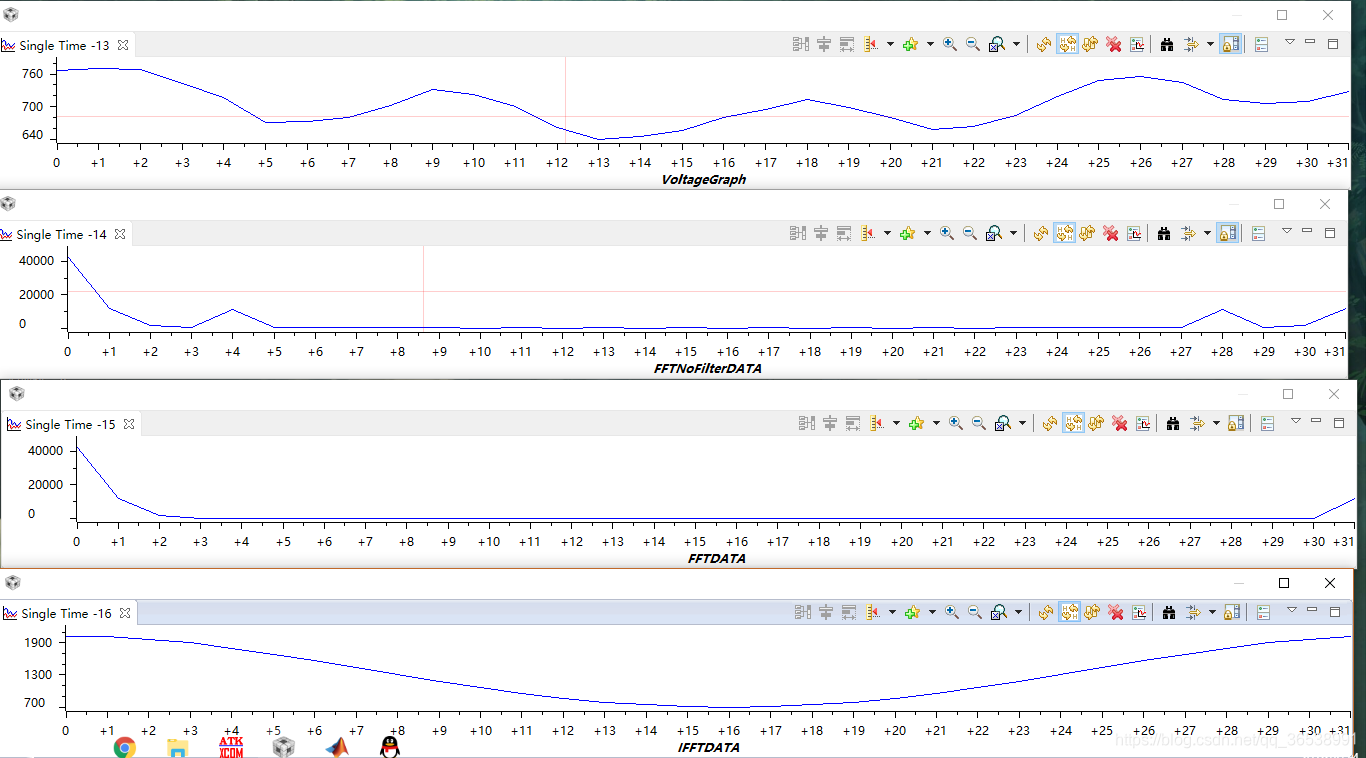Open green star dropdown arrow in Single Time -16
The width and height of the screenshot is (1366, 758).
click(x=932, y=613)
